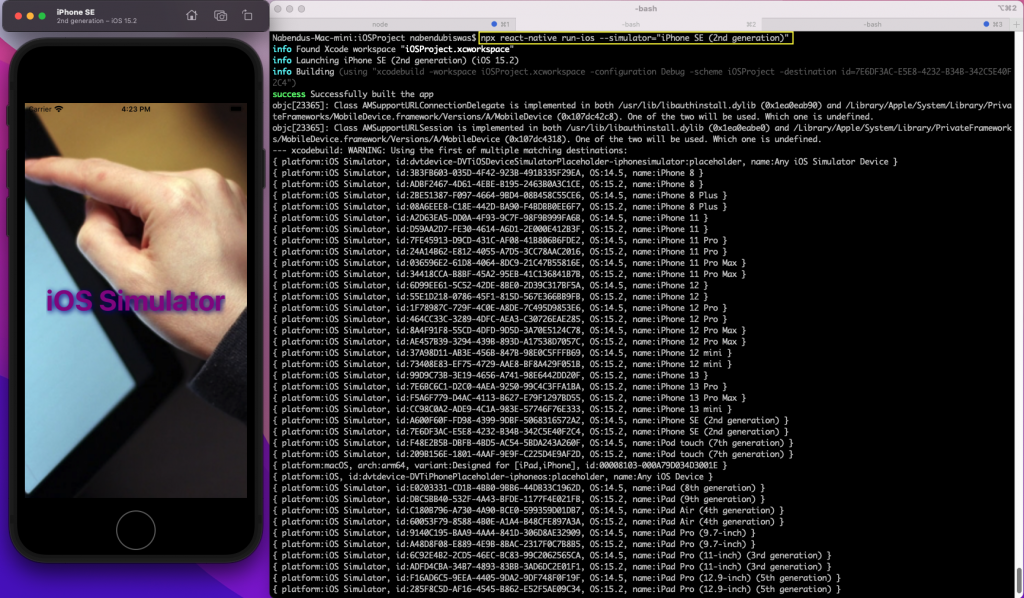The image size is (1024, 598).
Task: Click 'Launching iPhone SE (2nd generation)' info line
Action: (396, 60)
